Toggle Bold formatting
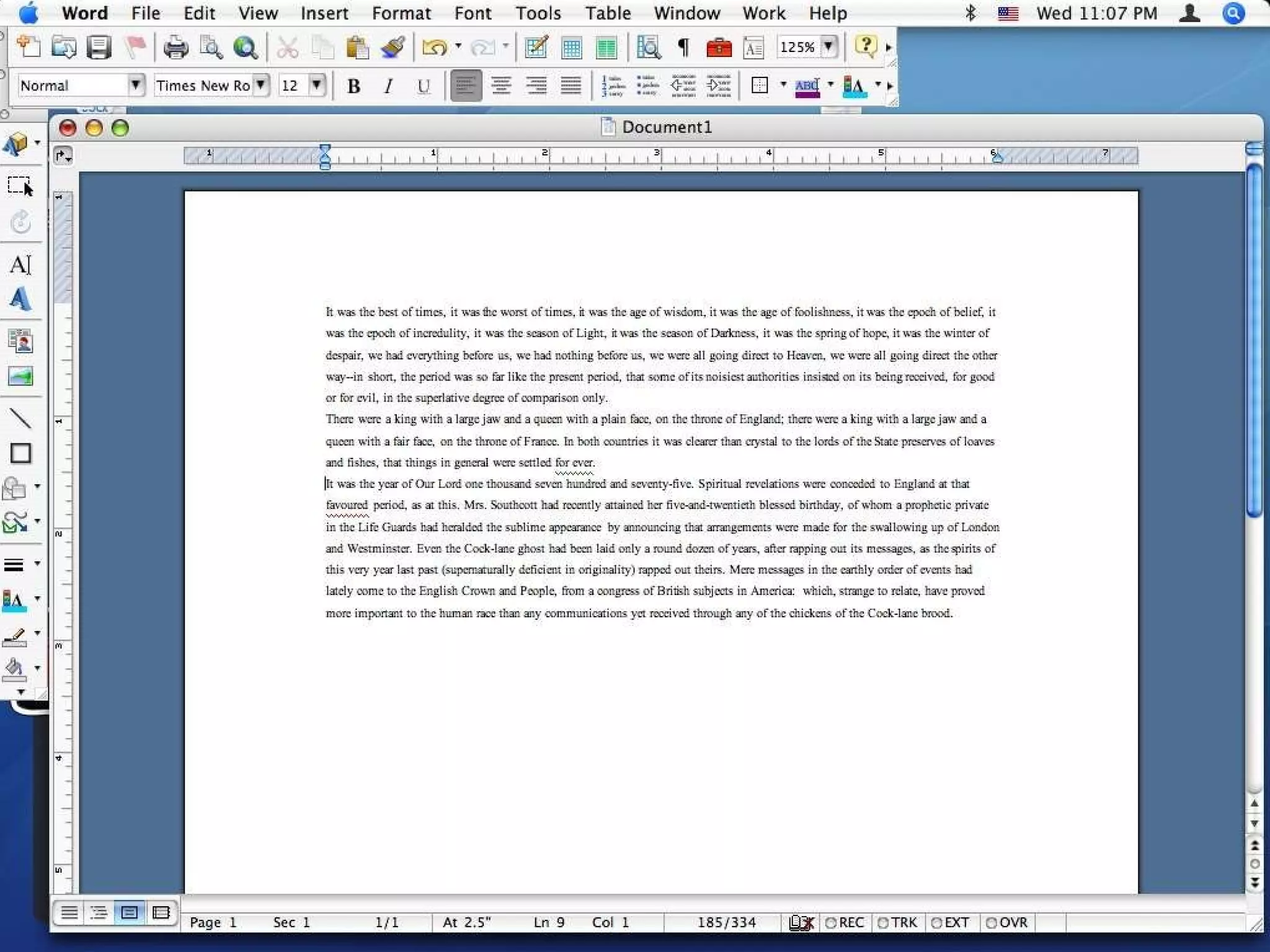 pos(353,86)
